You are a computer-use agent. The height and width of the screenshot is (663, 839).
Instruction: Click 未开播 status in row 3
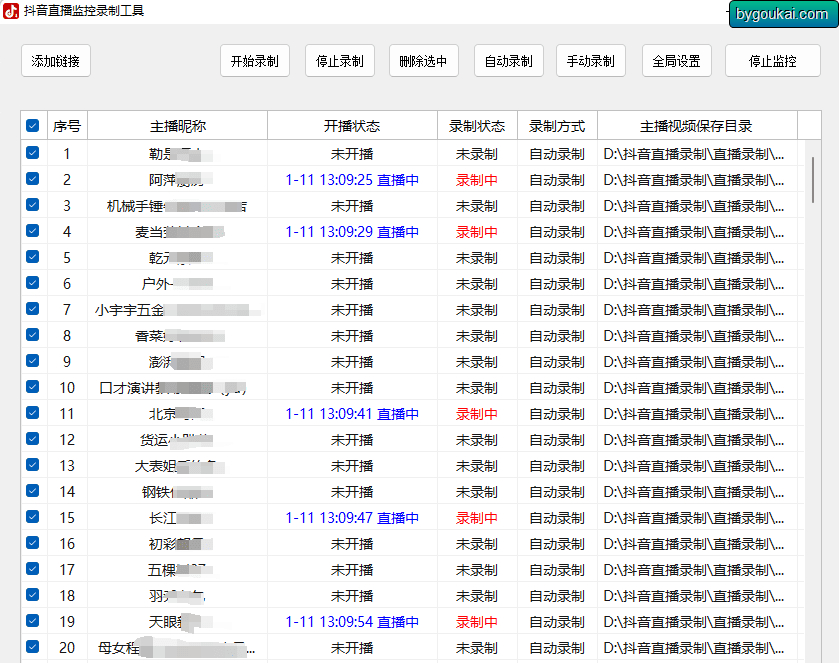coord(352,206)
